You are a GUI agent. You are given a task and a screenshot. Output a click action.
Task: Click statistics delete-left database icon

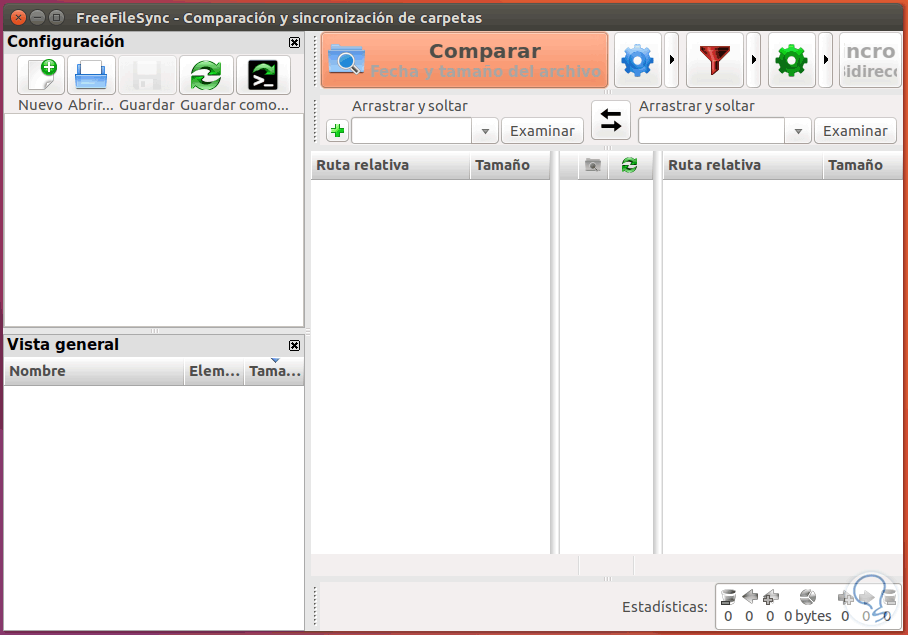tap(728, 597)
